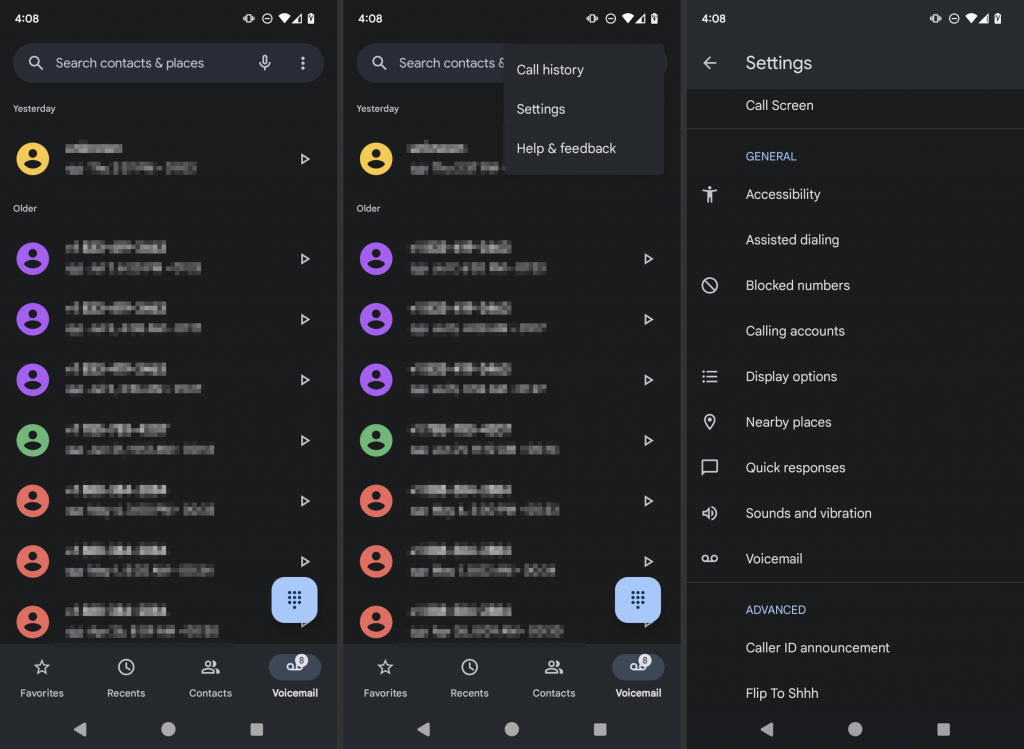Tap the search magnifying glass icon
Screen dimensions: 1024x749
click(35, 63)
